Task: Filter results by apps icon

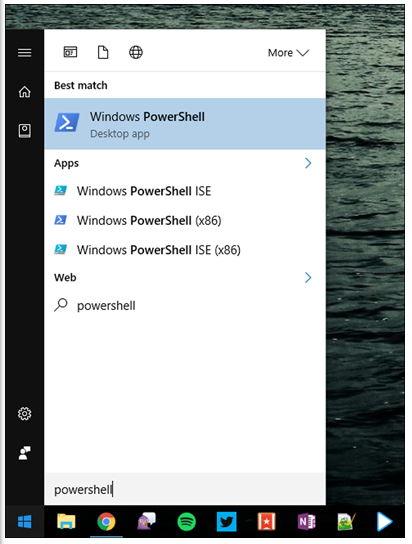Action: [70, 52]
